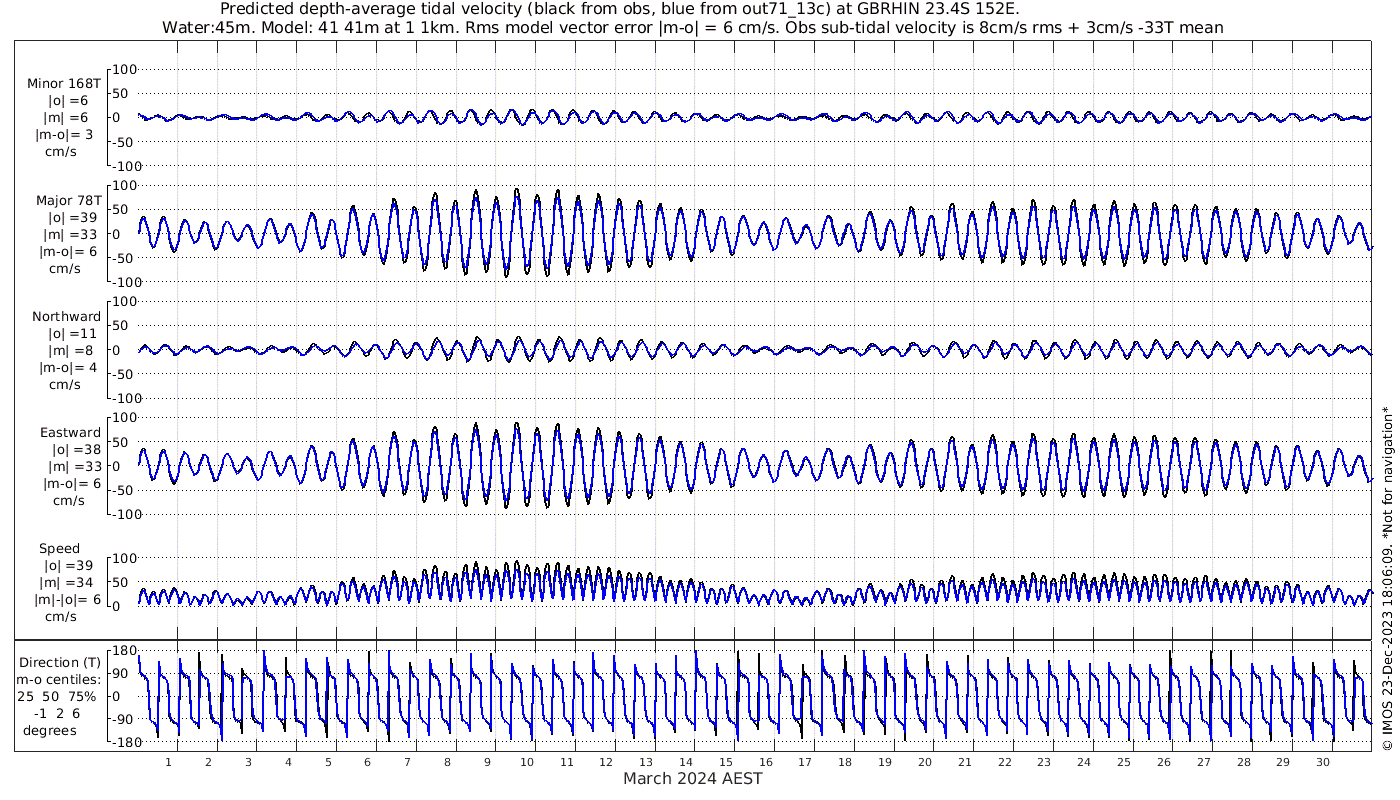This screenshot has height=800, width=1400.
Task: Click day '3' on the date axis
Action: (x=248, y=762)
